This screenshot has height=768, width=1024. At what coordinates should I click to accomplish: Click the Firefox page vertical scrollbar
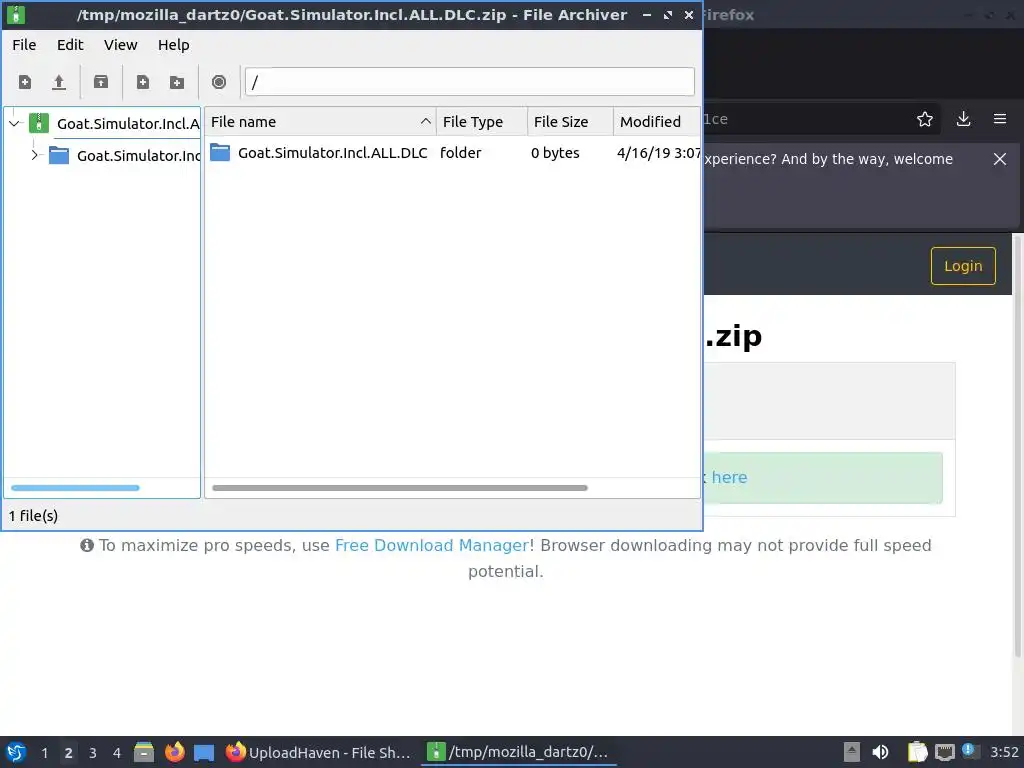point(1017,445)
